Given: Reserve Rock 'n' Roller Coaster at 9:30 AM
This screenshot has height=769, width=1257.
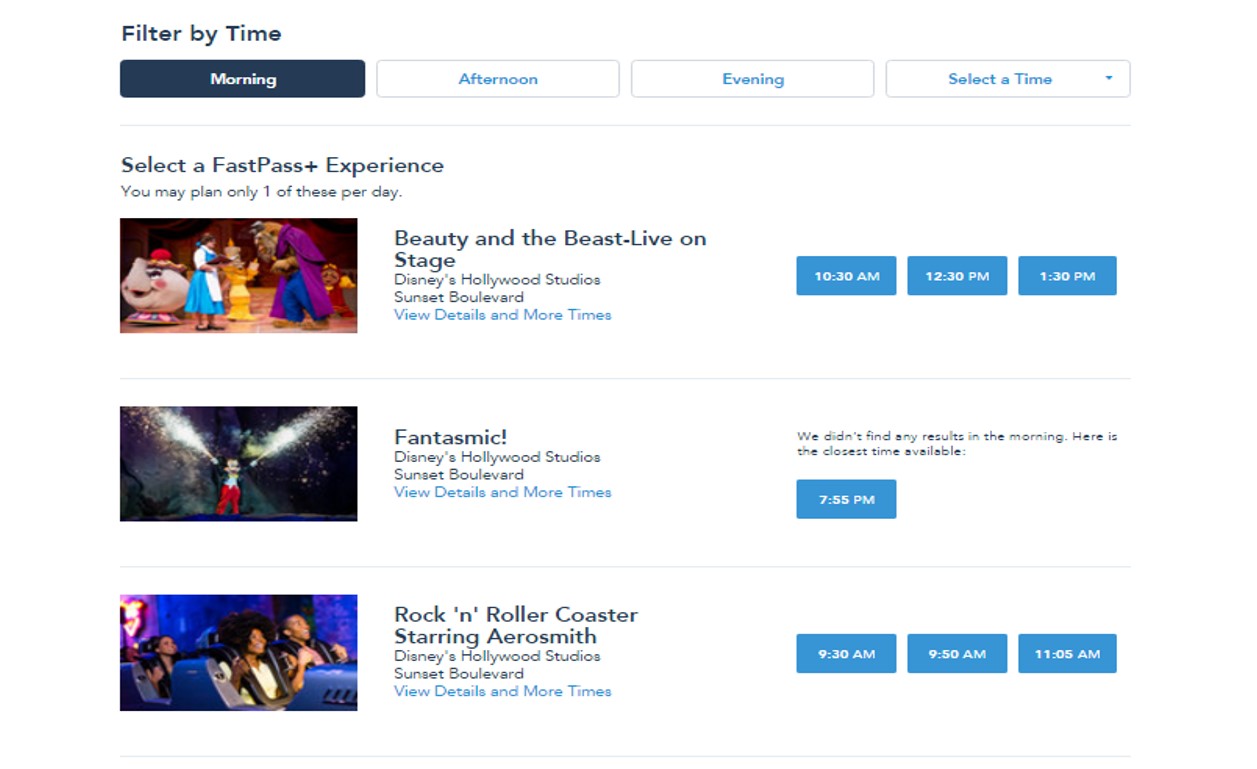Looking at the screenshot, I should [847, 654].
